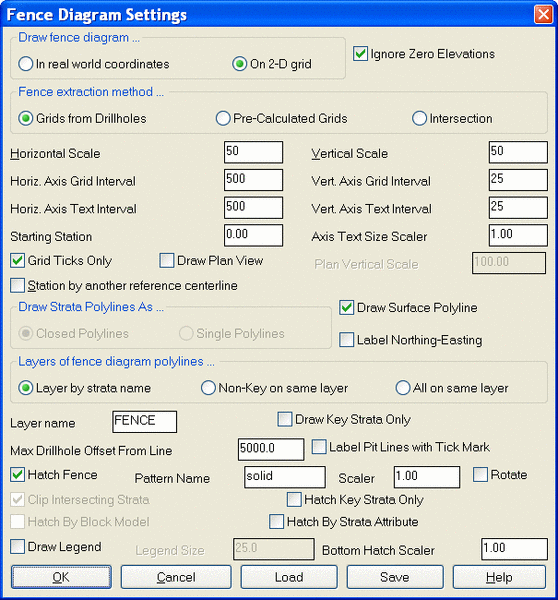
Task: Click the Horizontal Scale input field
Action: 253,152
